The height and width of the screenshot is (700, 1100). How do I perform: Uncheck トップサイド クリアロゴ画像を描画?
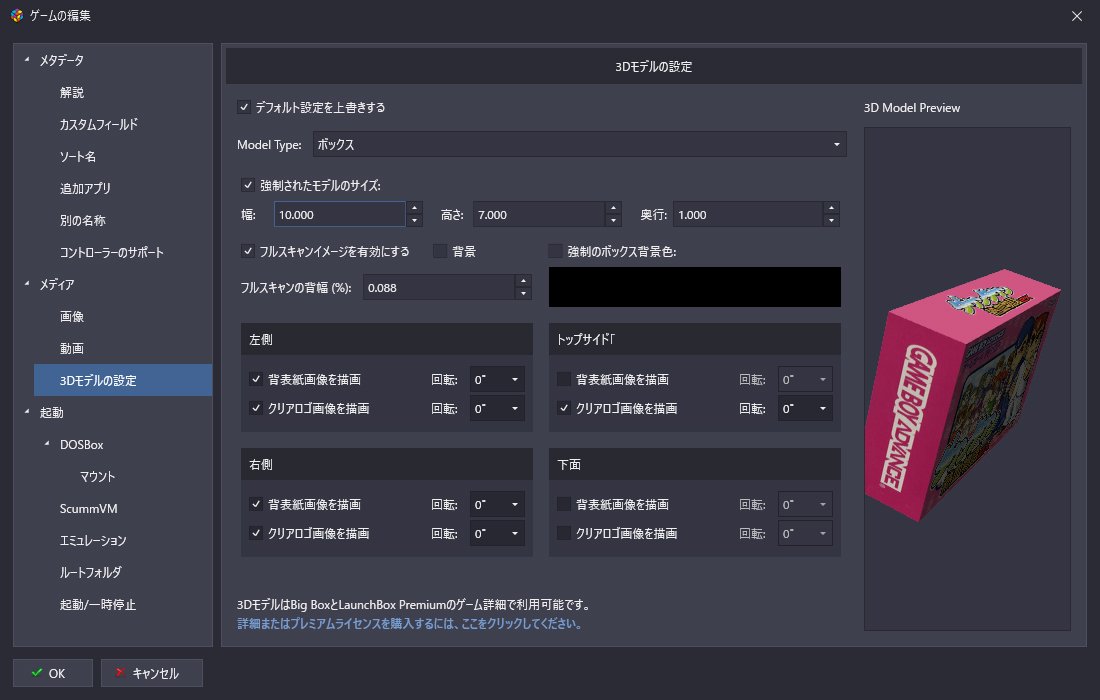pyautogui.click(x=564, y=408)
